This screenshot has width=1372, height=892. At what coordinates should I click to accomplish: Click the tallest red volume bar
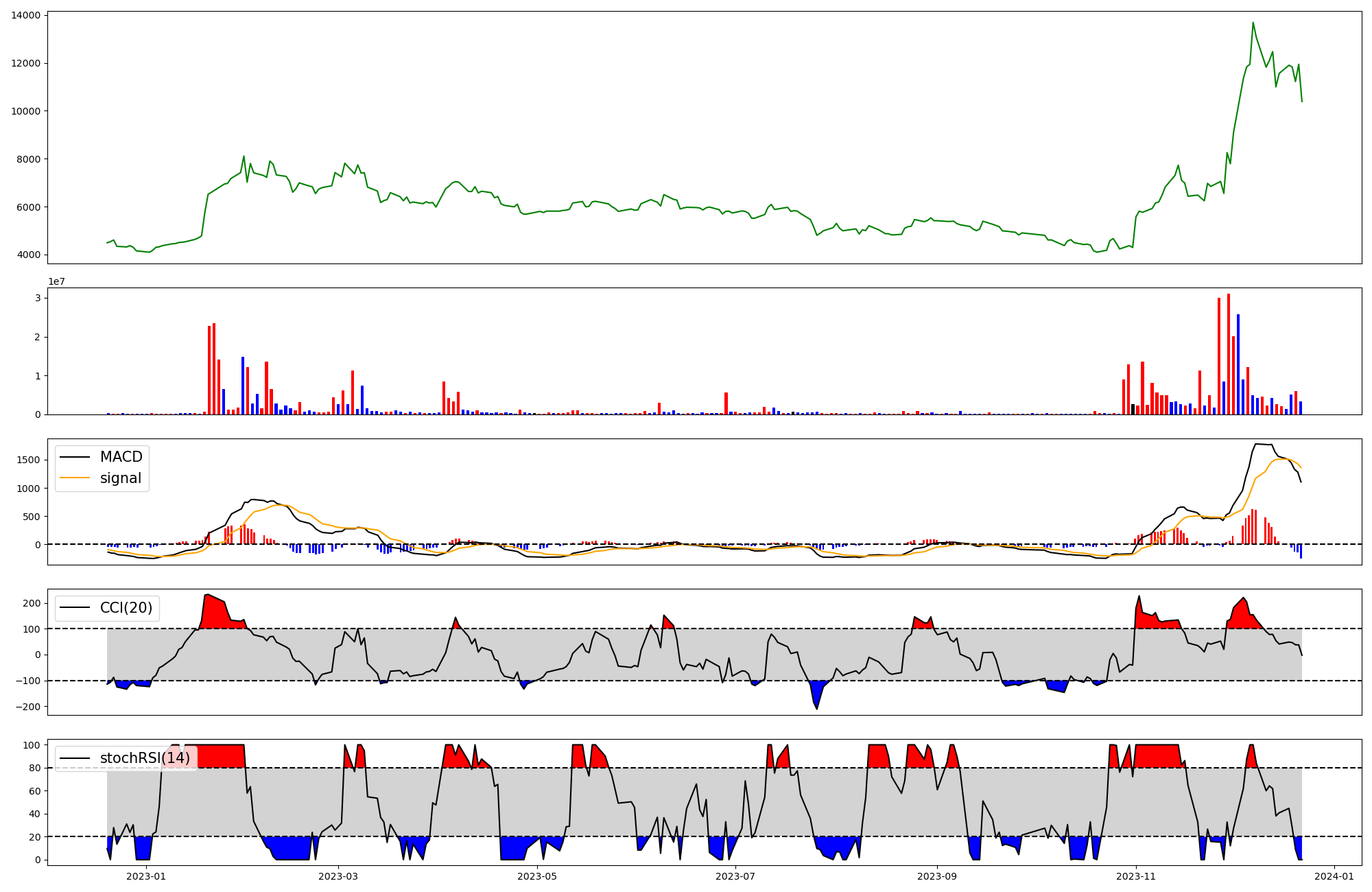coord(1229,354)
